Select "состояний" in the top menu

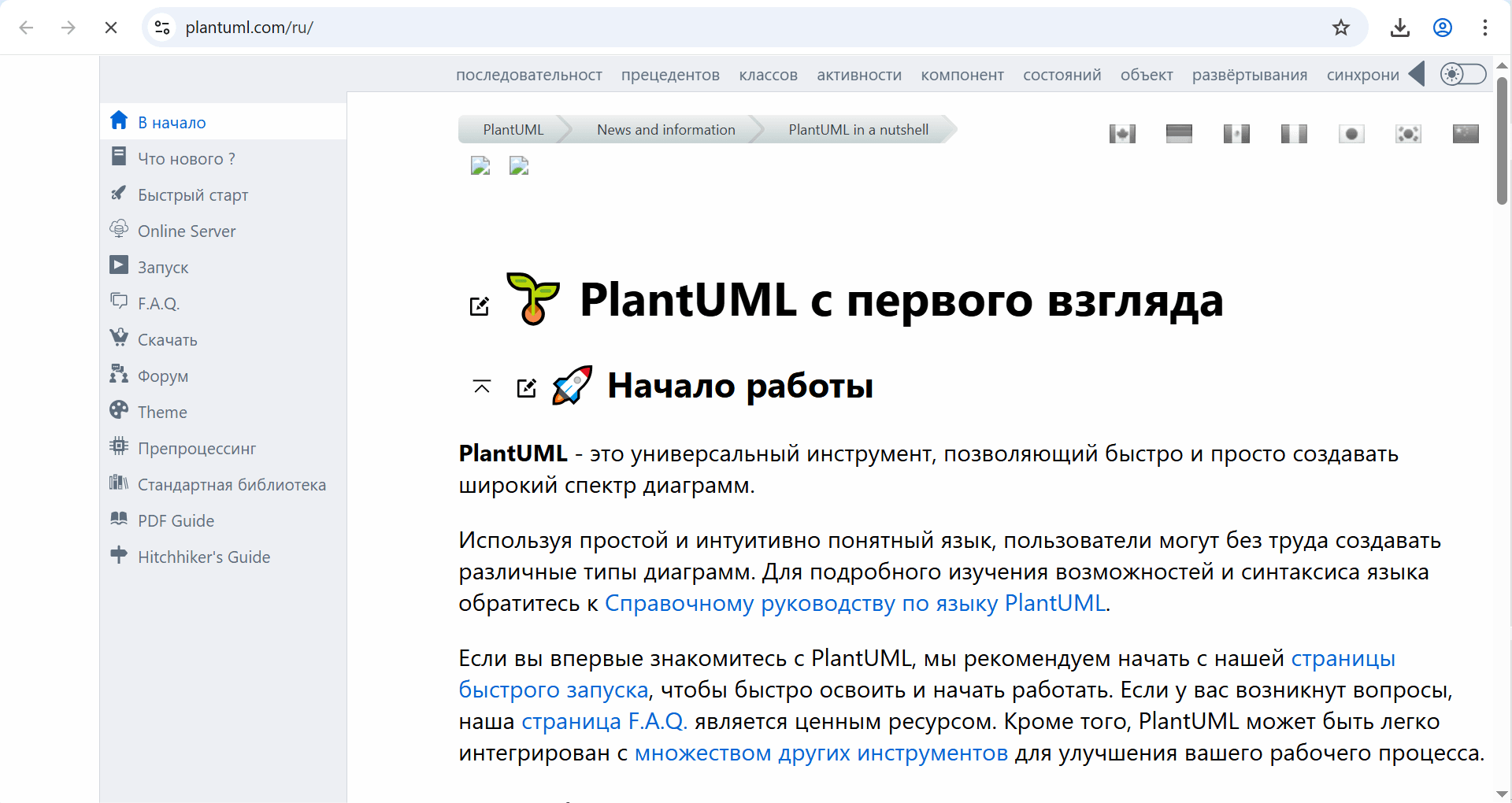tap(1062, 75)
